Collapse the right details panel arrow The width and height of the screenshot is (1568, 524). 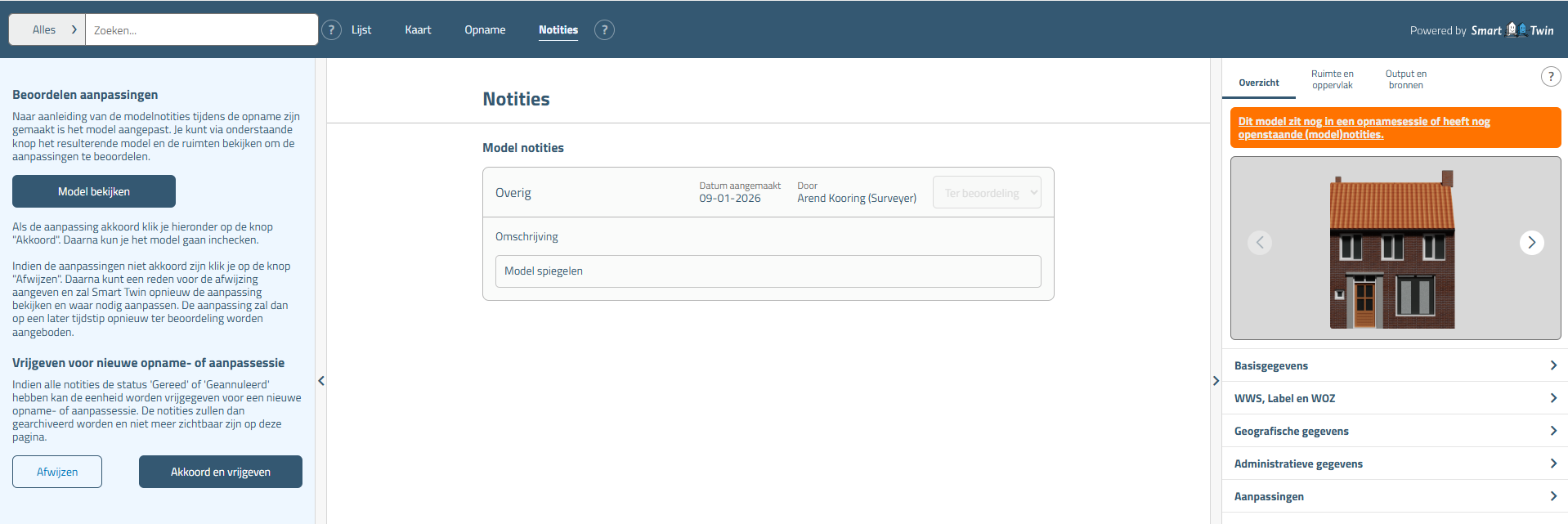pos(1216,381)
